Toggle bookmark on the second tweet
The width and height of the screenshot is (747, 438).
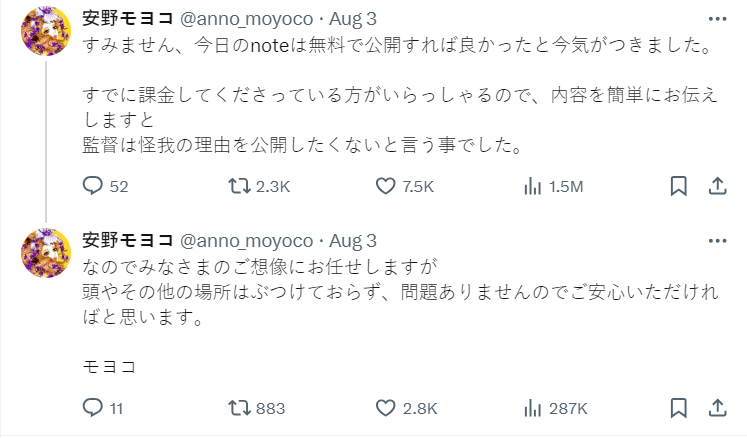pyautogui.click(x=678, y=408)
